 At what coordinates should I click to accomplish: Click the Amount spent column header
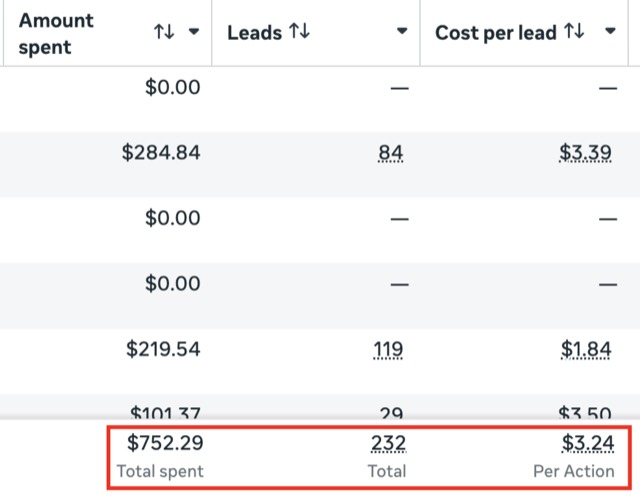click(x=56, y=33)
